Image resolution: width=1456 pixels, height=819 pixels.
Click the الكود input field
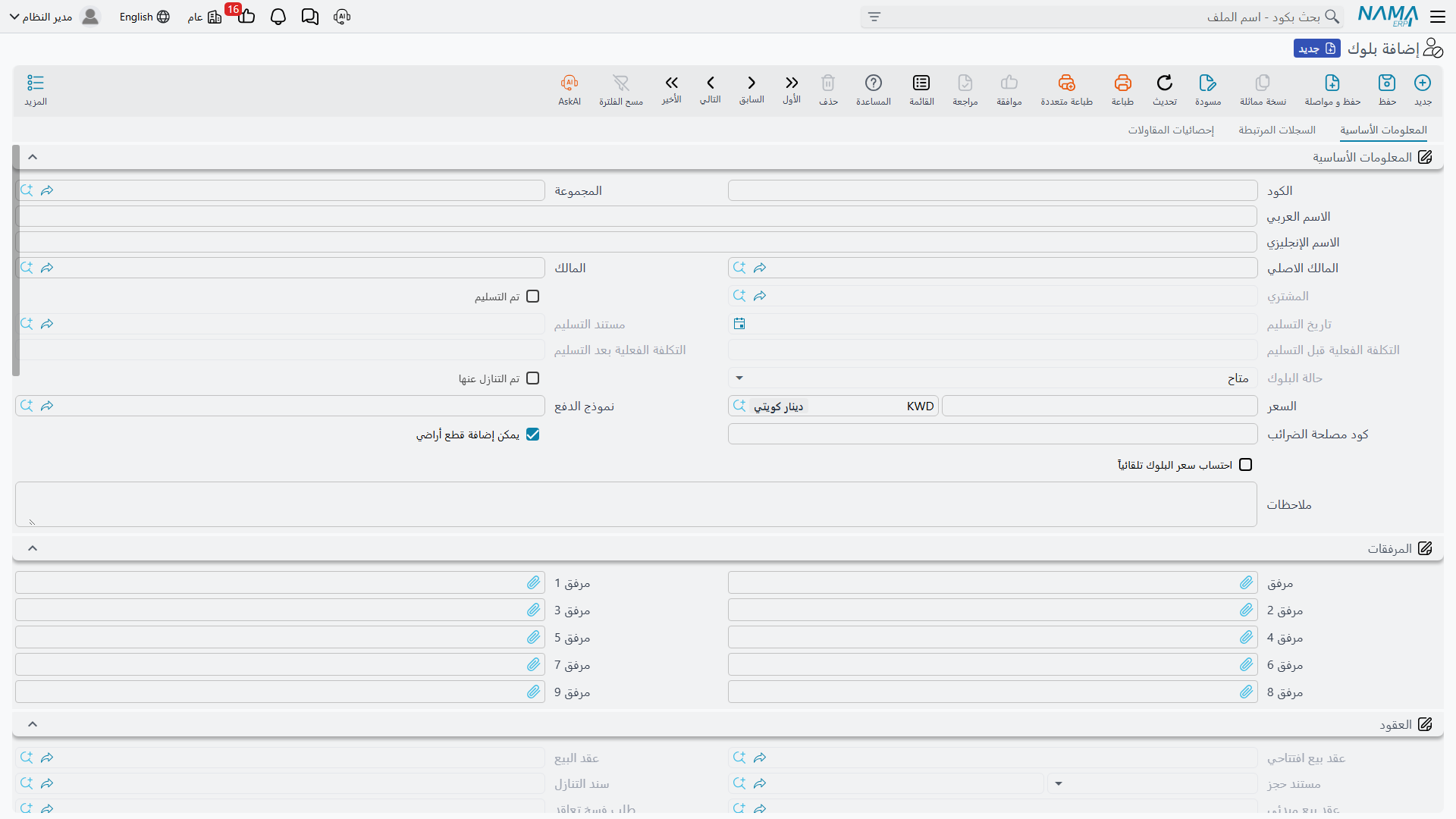(993, 190)
